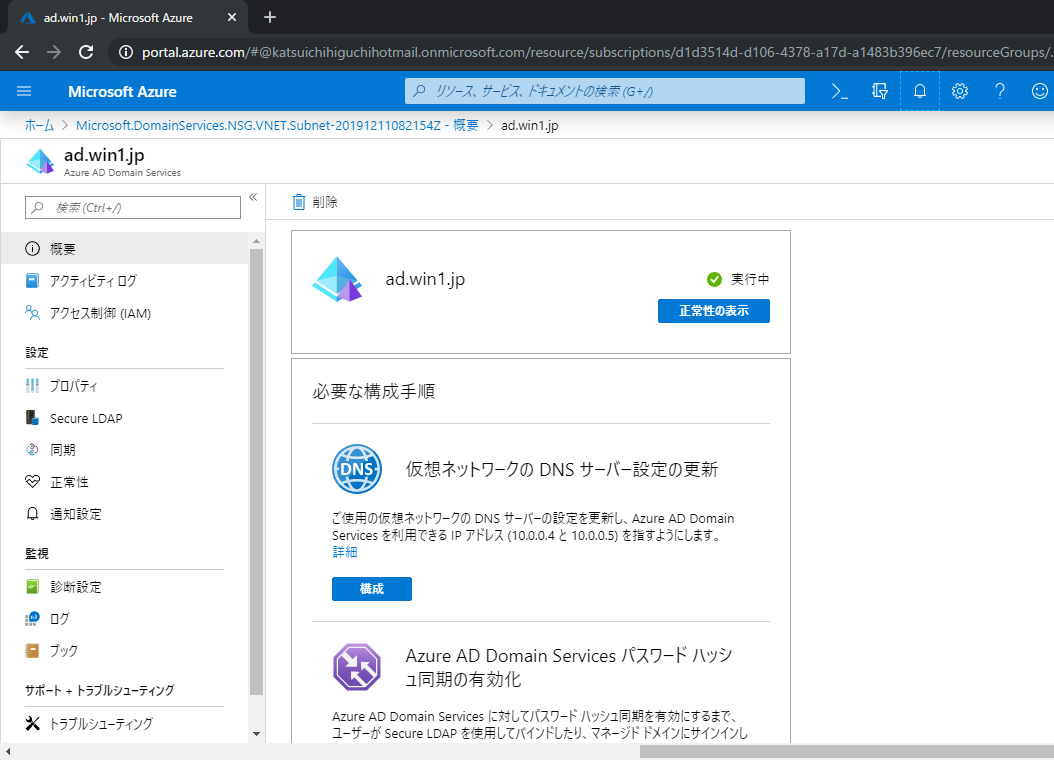The width and height of the screenshot is (1054, 760).
Task: Click the password hash sync purple icon
Action: pyautogui.click(x=357, y=667)
